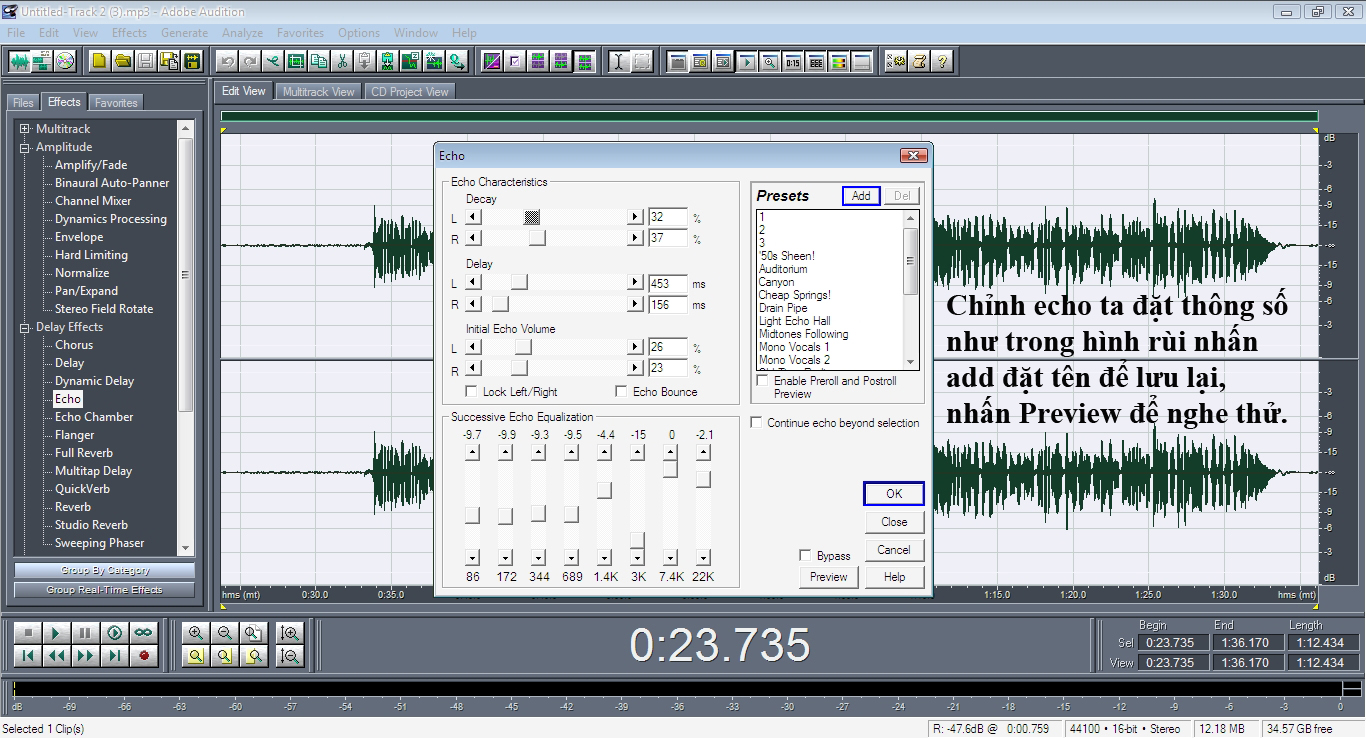The width and height of the screenshot is (1366, 738).
Task: Click right arrow of Decay L slider
Action: pyautogui.click(x=635, y=217)
